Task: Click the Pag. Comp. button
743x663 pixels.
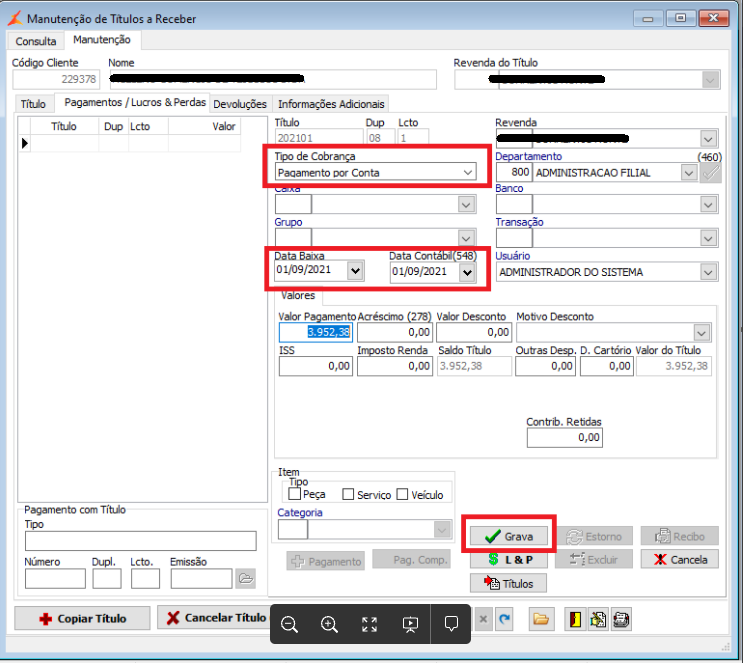Action: pos(411,560)
